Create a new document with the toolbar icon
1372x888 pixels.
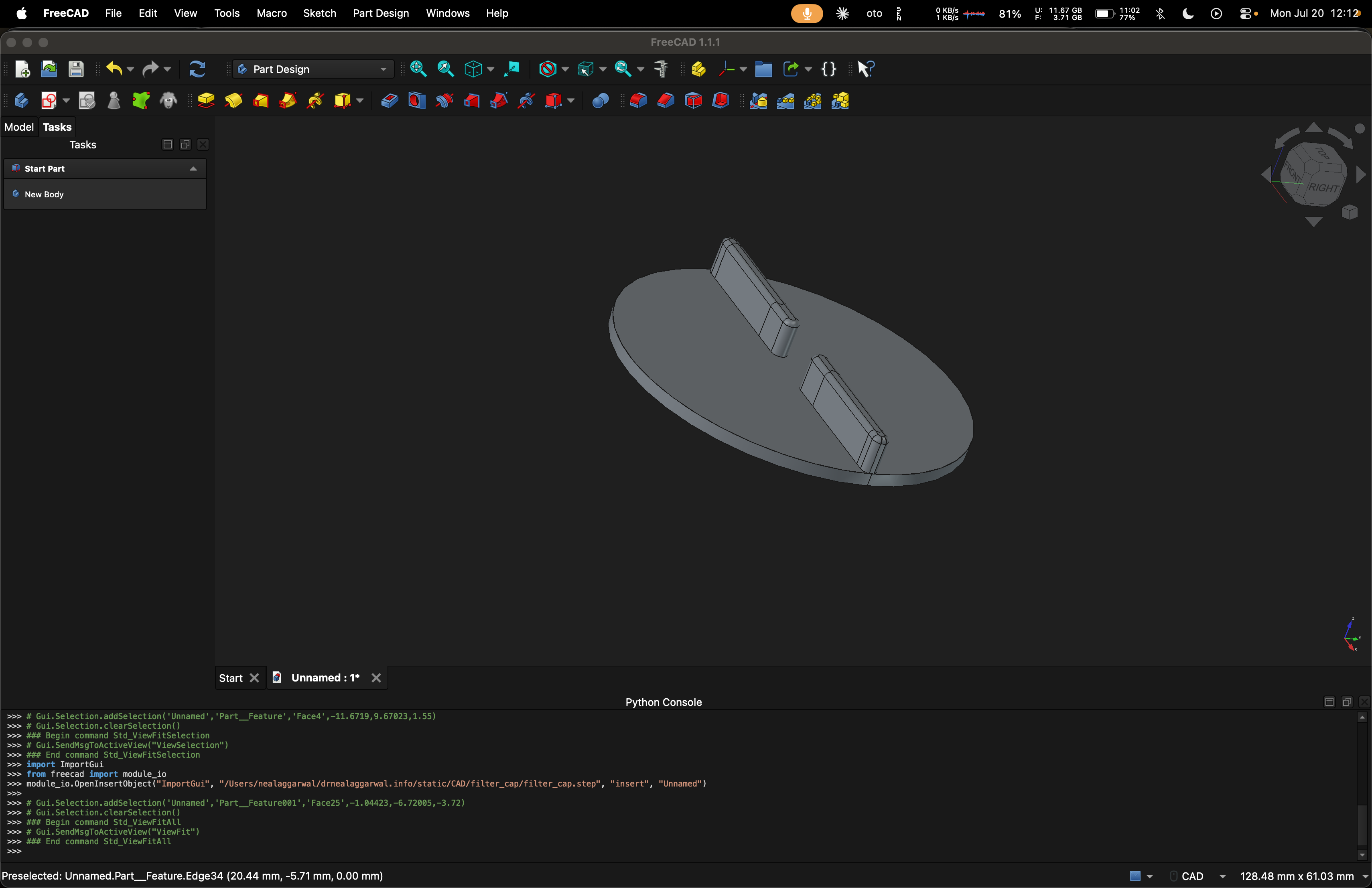tap(22, 69)
